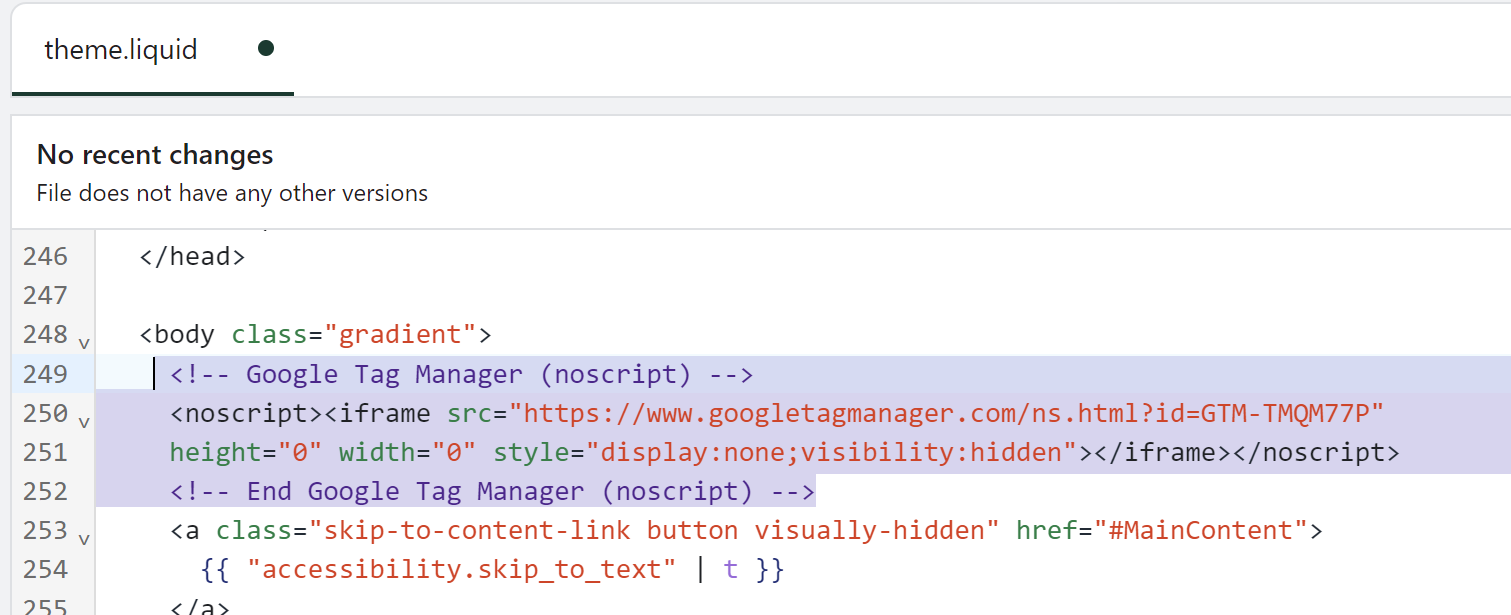The image size is (1511, 615).
Task: Click the skip-to-content-link class value
Action: [x=654, y=530]
